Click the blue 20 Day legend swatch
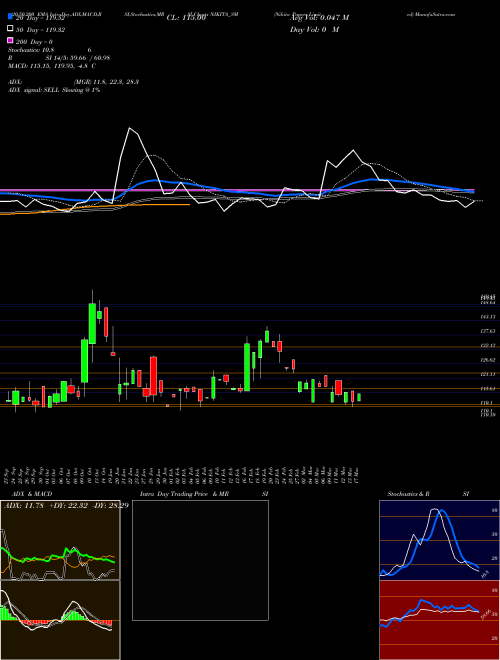 tap(11, 17)
